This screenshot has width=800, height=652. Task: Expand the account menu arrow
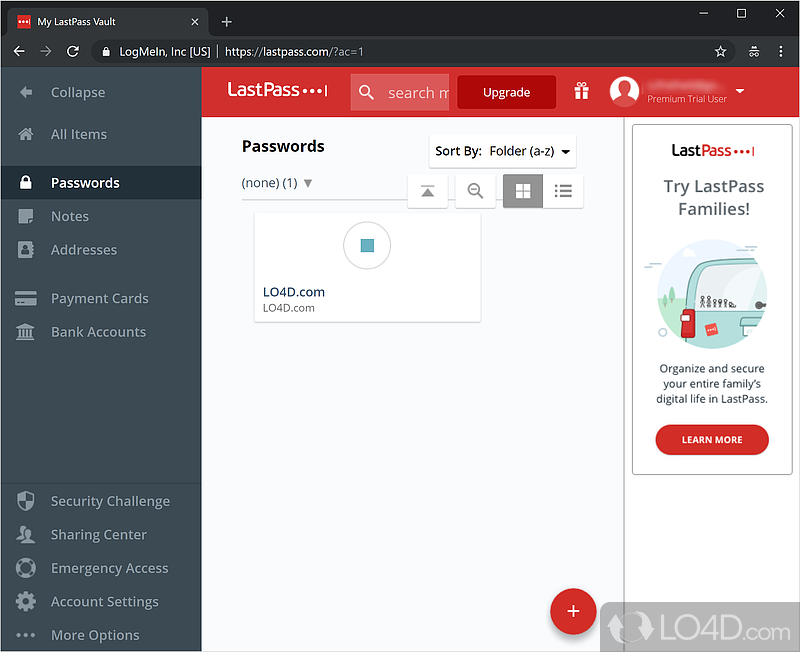(x=740, y=91)
